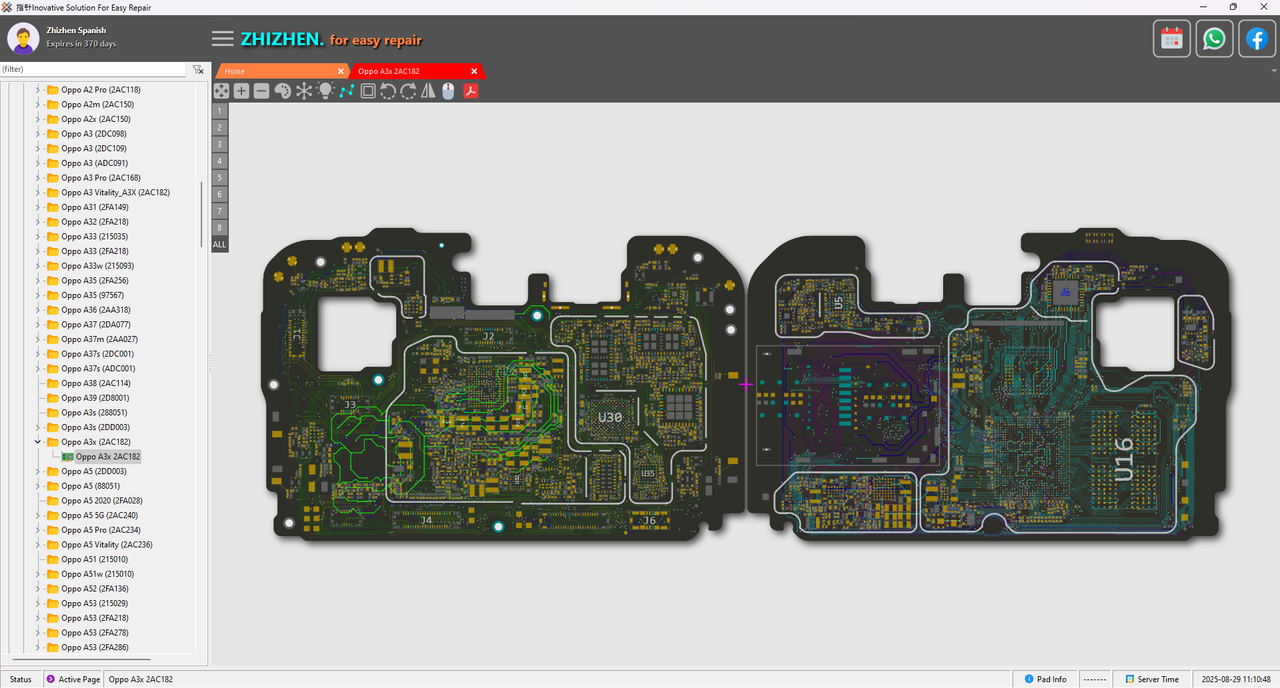Show layer 7
1280x688 pixels.
[219, 210]
